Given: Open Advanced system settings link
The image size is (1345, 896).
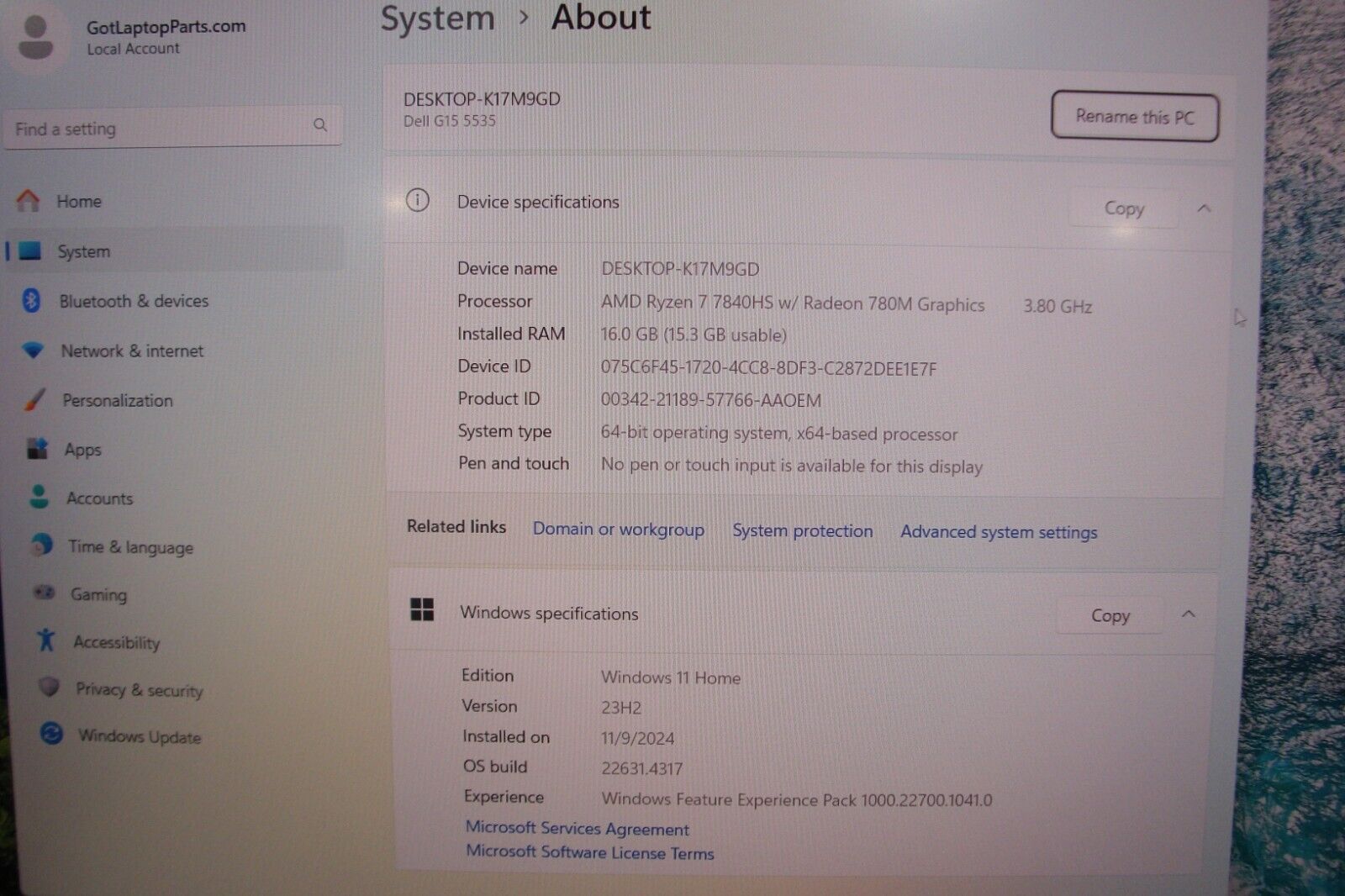Looking at the screenshot, I should click(999, 532).
